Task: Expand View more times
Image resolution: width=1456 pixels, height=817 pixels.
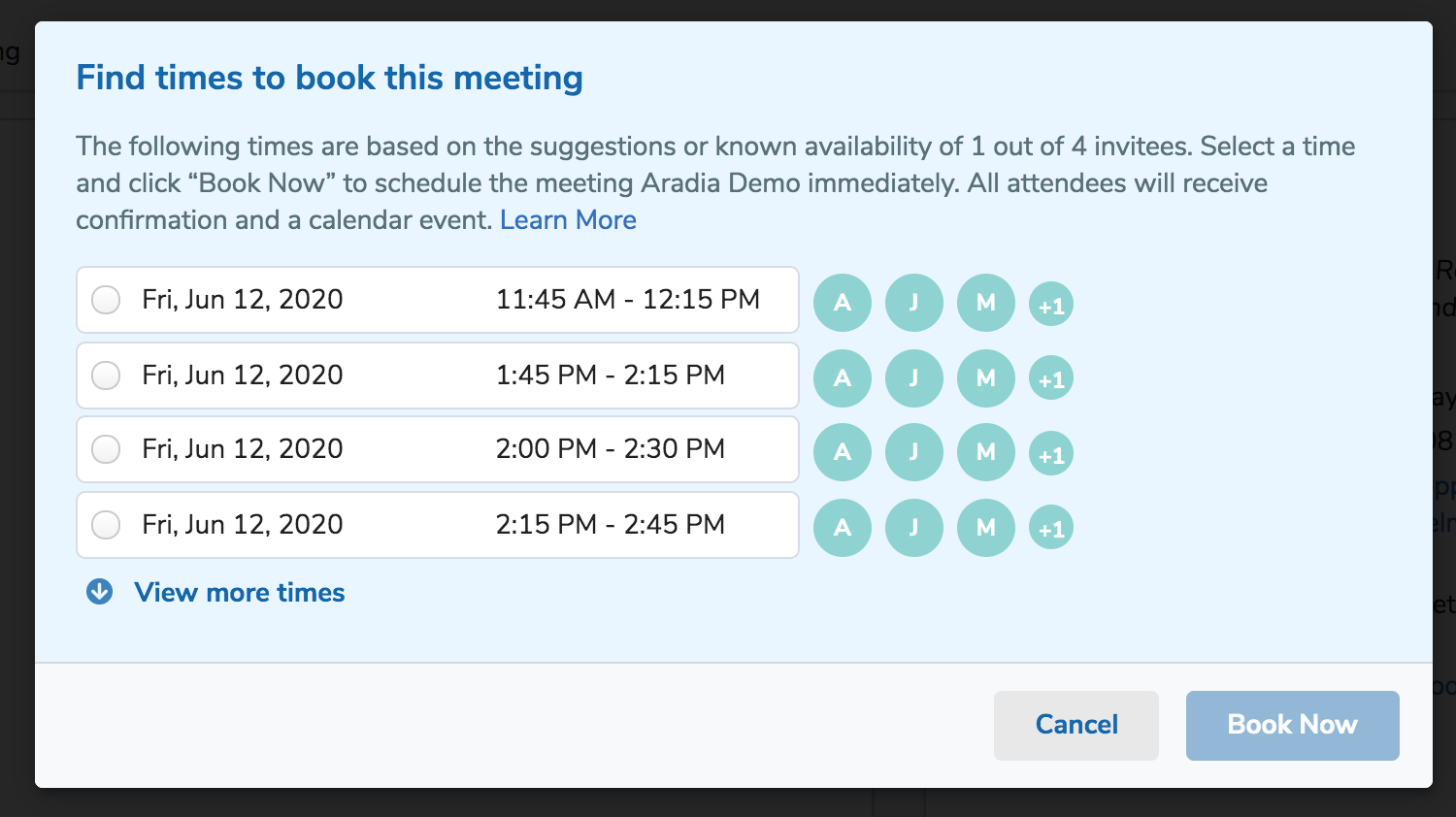Action: click(240, 592)
